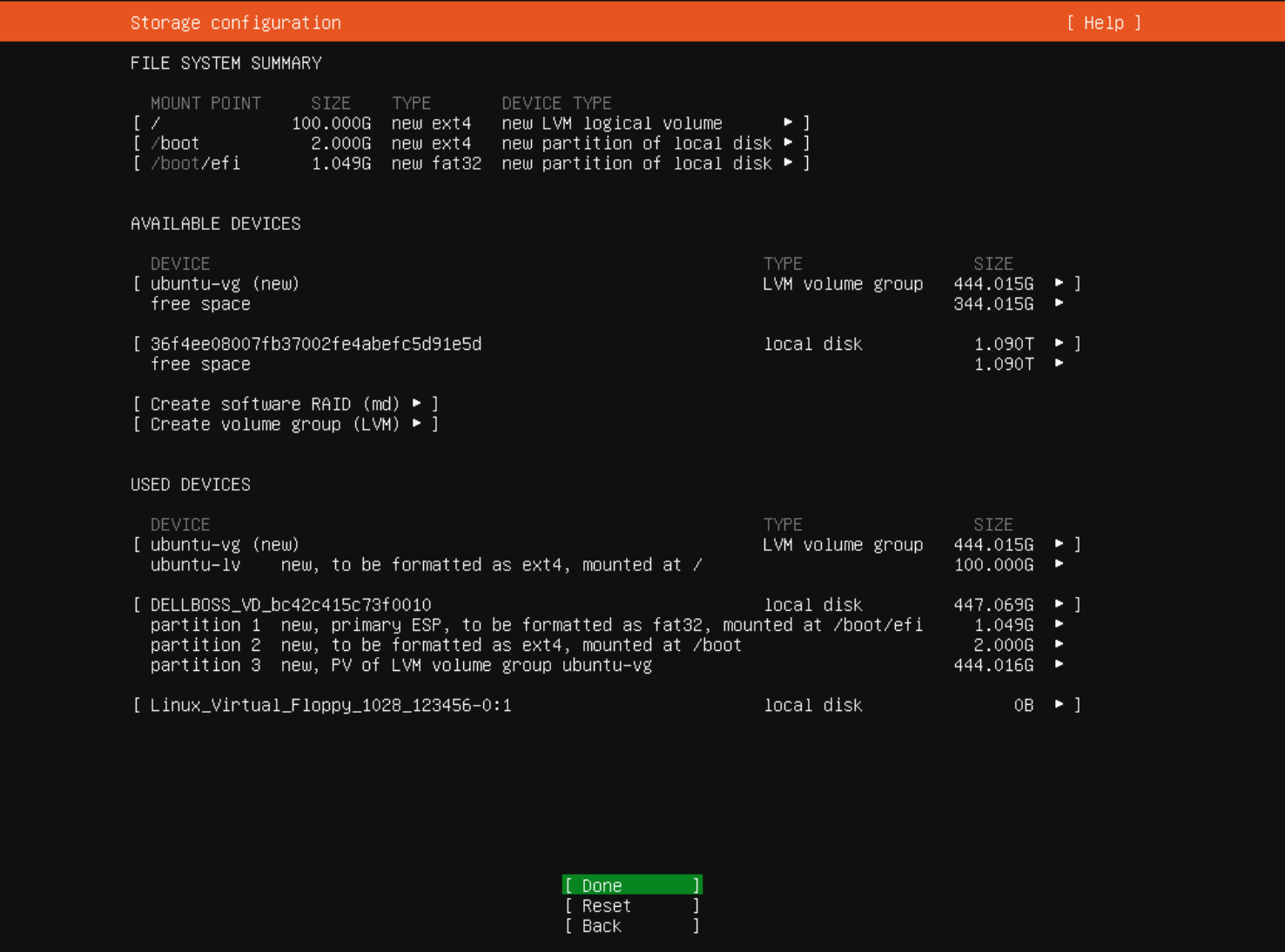Select the Back button
The height and width of the screenshot is (952, 1285).
pyautogui.click(x=631, y=926)
